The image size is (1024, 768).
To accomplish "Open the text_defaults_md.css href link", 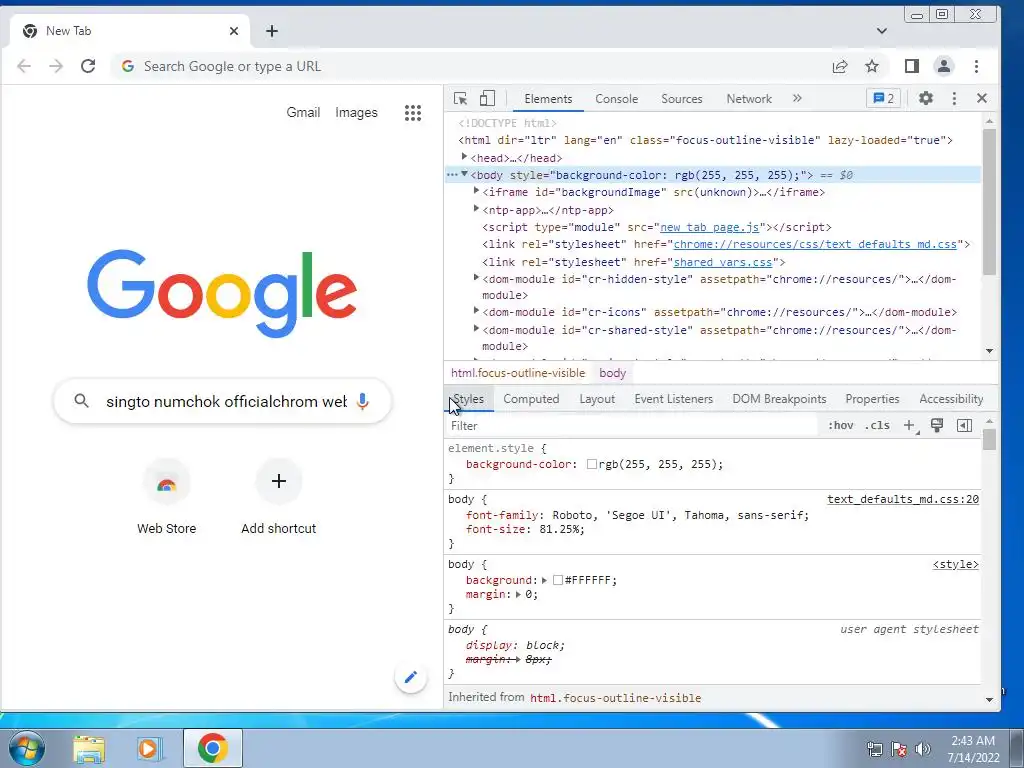I will tap(815, 244).
